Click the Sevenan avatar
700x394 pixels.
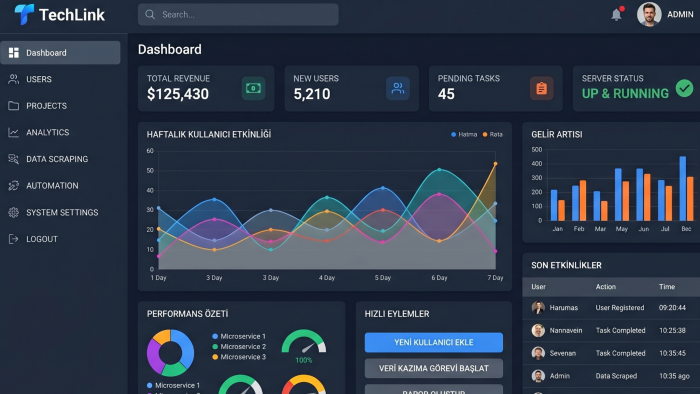(x=538, y=353)
